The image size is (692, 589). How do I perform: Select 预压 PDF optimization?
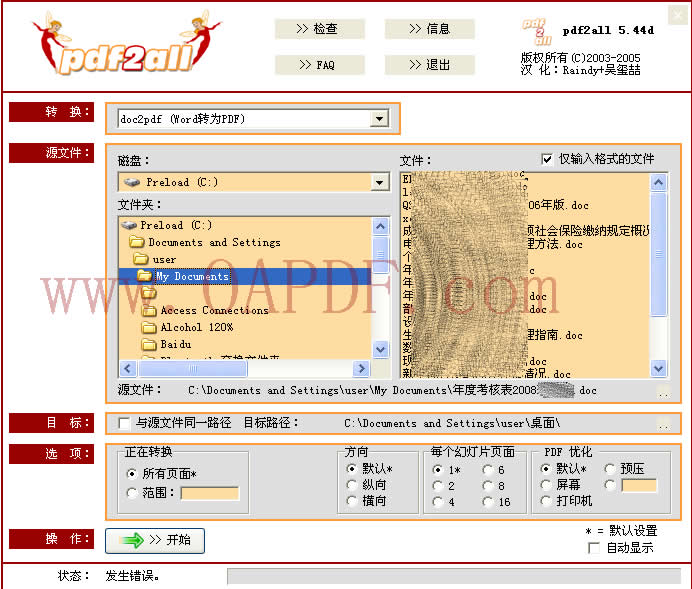(610, 469)
